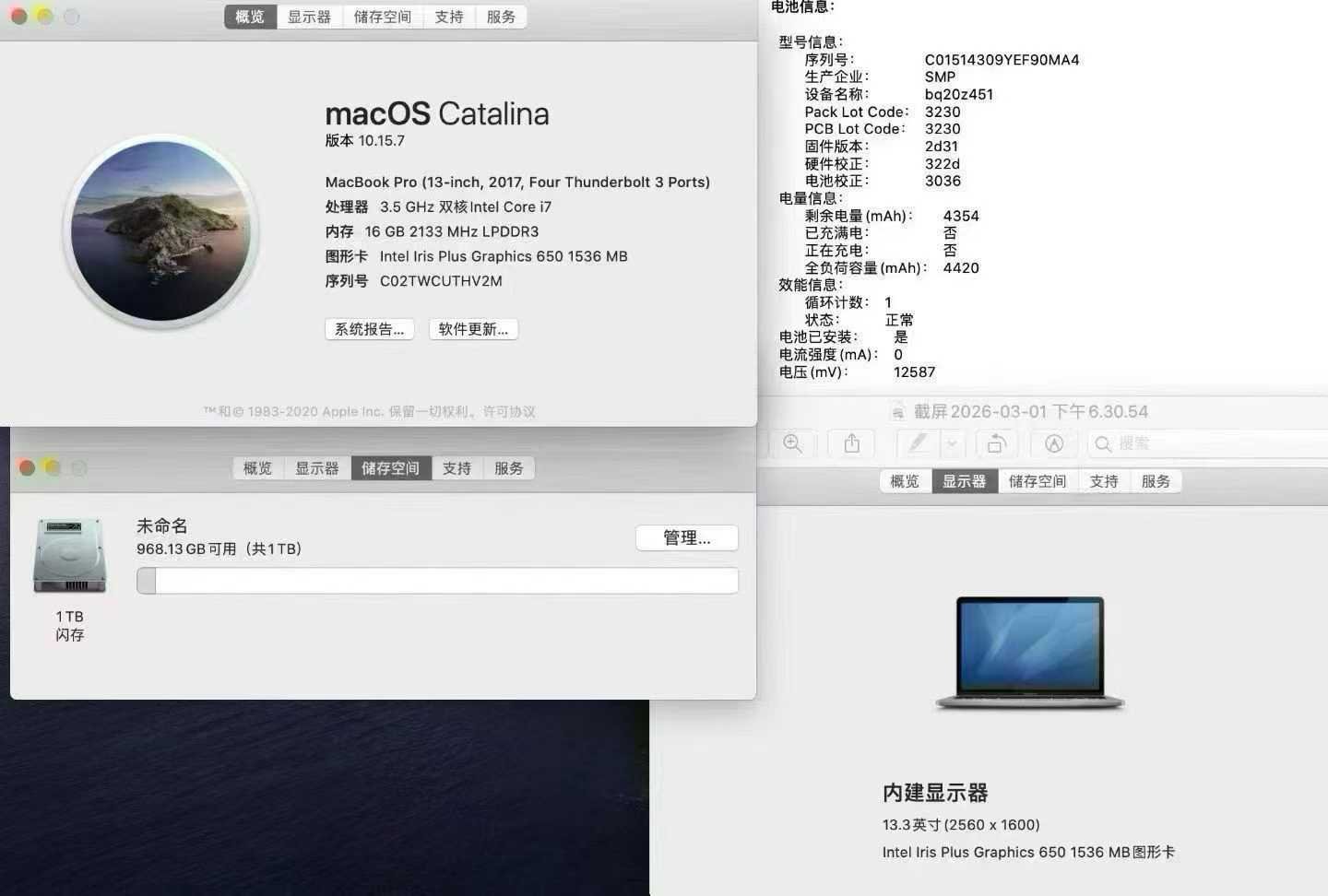This screenshot has width=1328, height=896.
Task: Switch to 概览 tab in top window
Action: click(250, 17)
